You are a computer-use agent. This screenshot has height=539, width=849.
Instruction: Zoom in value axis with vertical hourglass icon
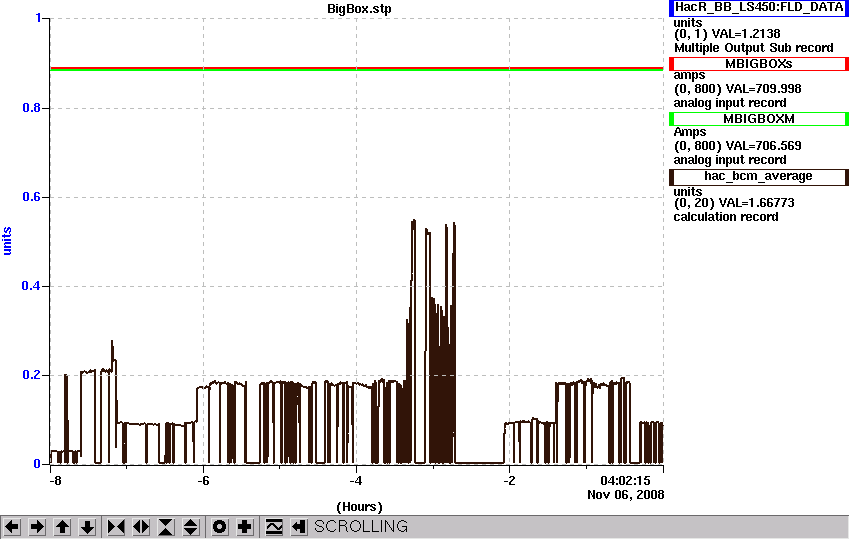pos(166,527)
